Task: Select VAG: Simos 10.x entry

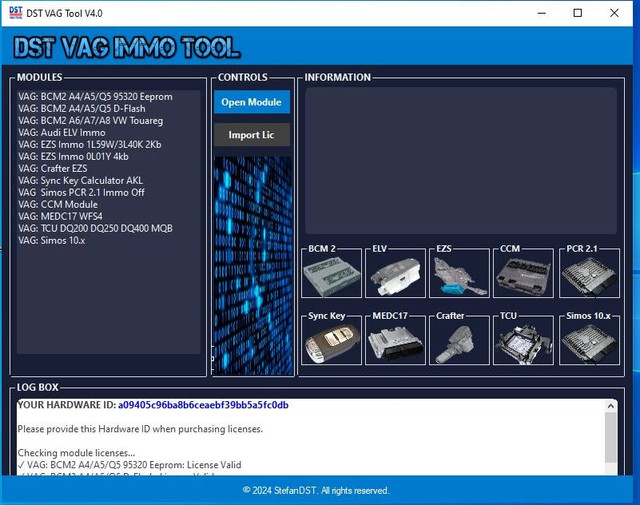Action: click(51, 240)
